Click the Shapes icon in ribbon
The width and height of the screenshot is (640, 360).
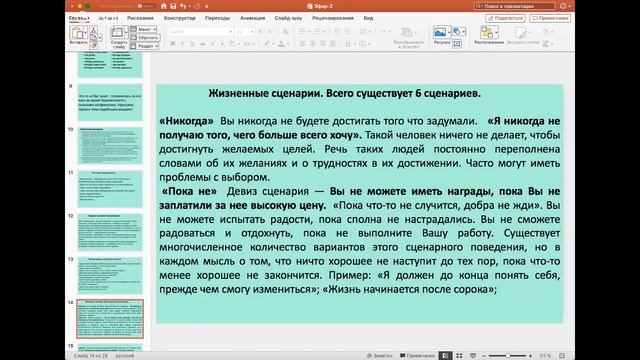(457, 31)
